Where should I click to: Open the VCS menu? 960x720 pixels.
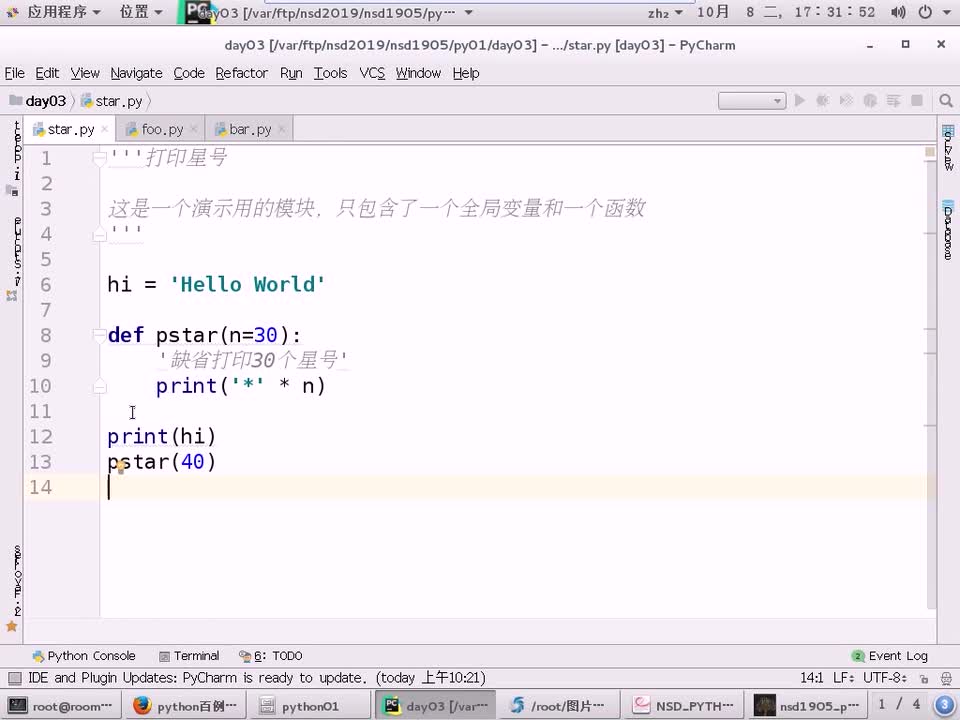[372, 73]
